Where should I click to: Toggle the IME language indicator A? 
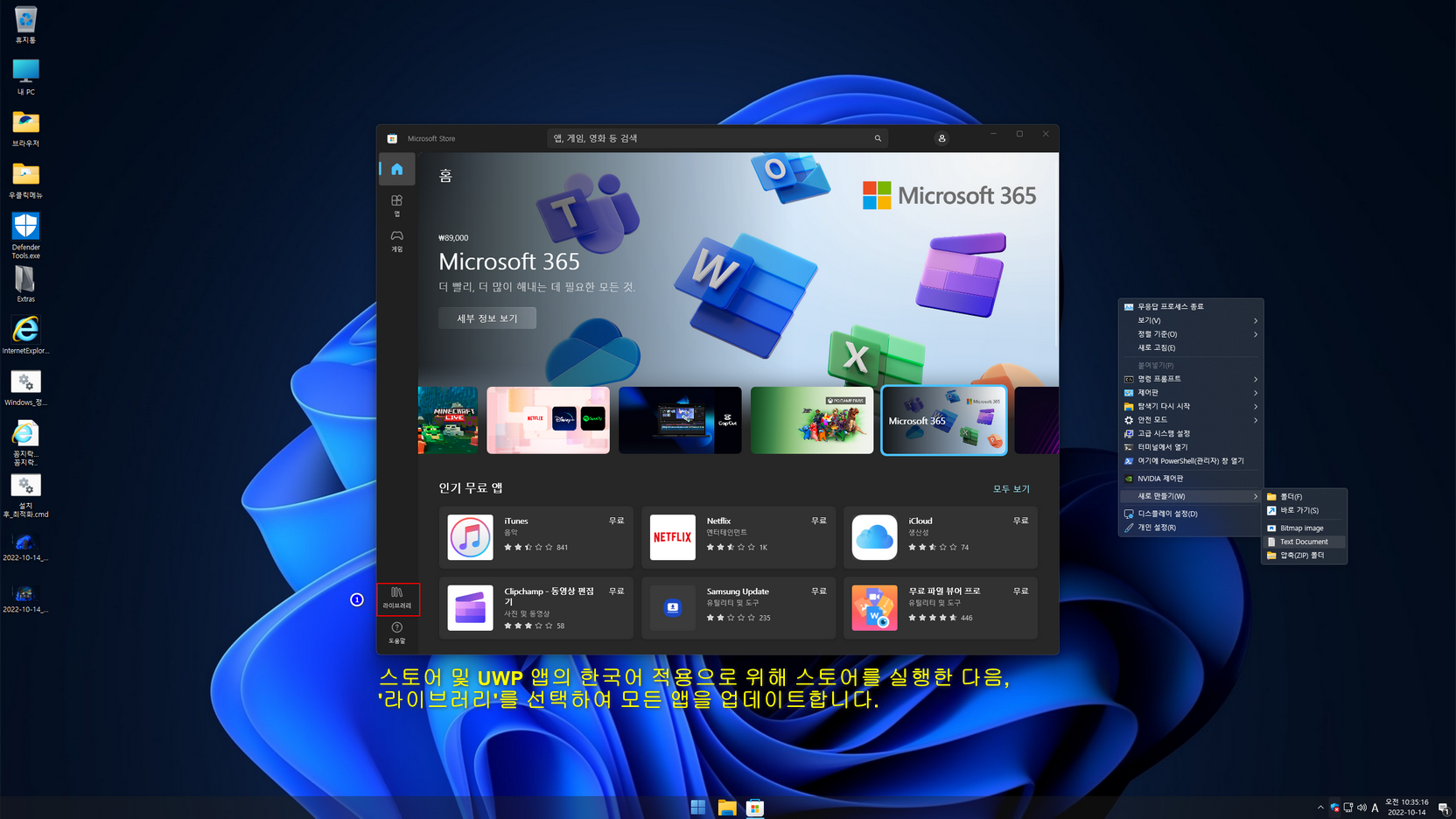[x=1375, y=808]
